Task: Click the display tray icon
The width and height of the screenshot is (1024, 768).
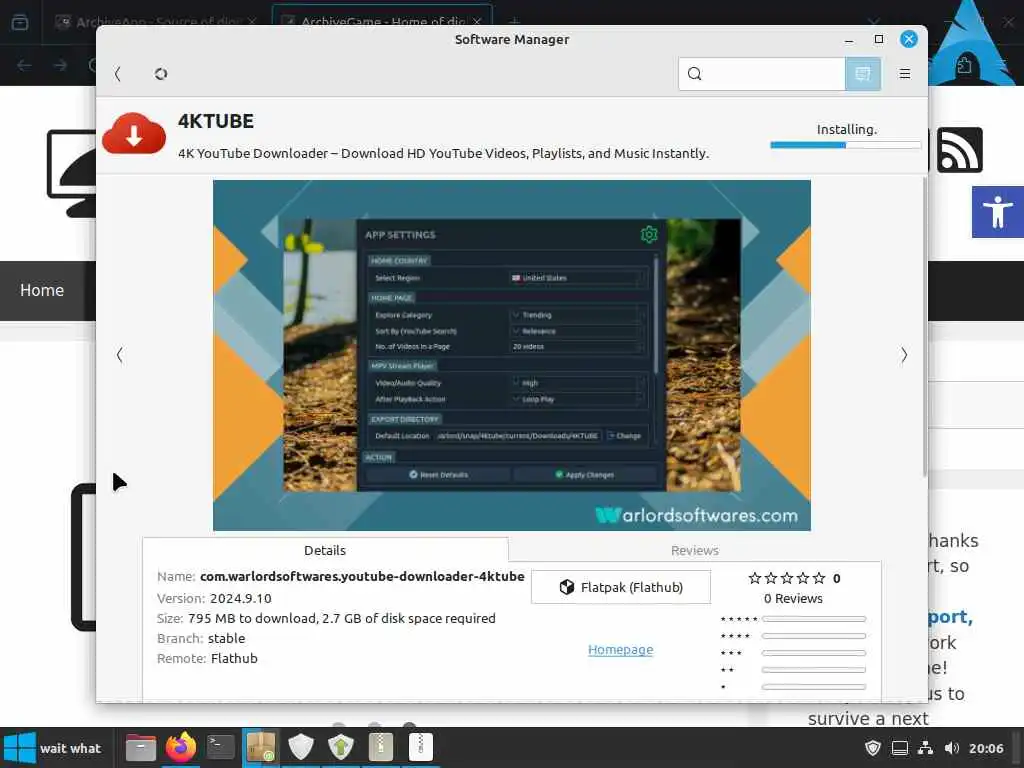Action: point(900,748)
